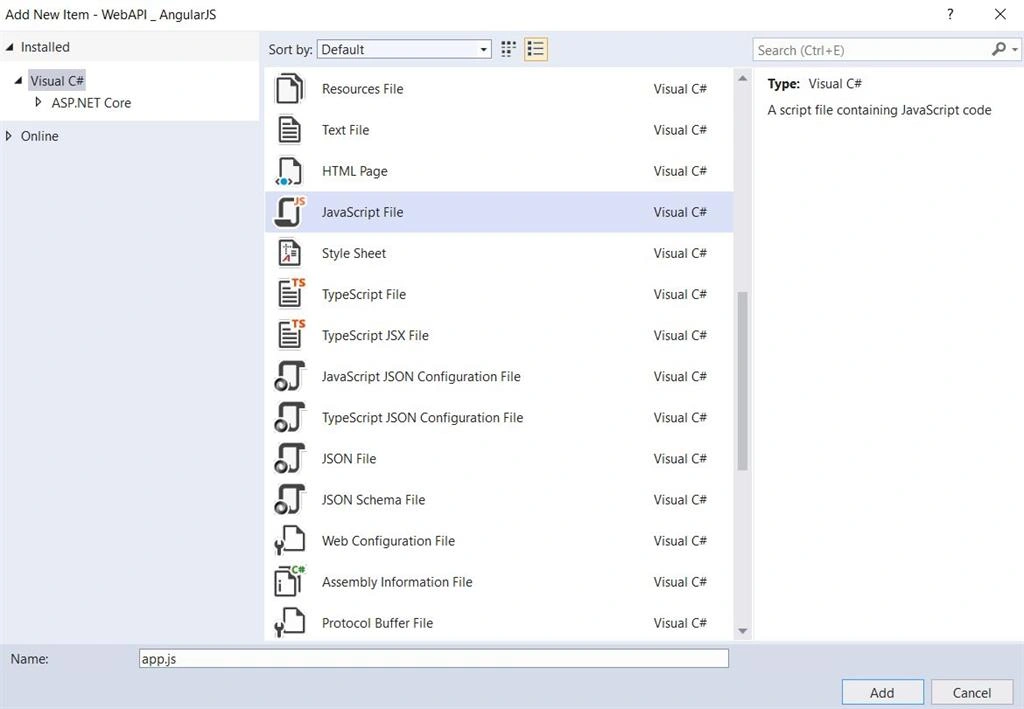Click the Protocol Buffer File icon

289,622
